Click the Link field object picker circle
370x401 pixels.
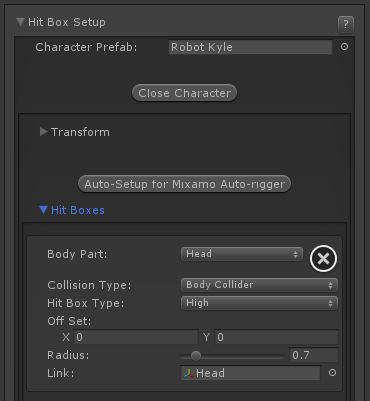[332, 373]
